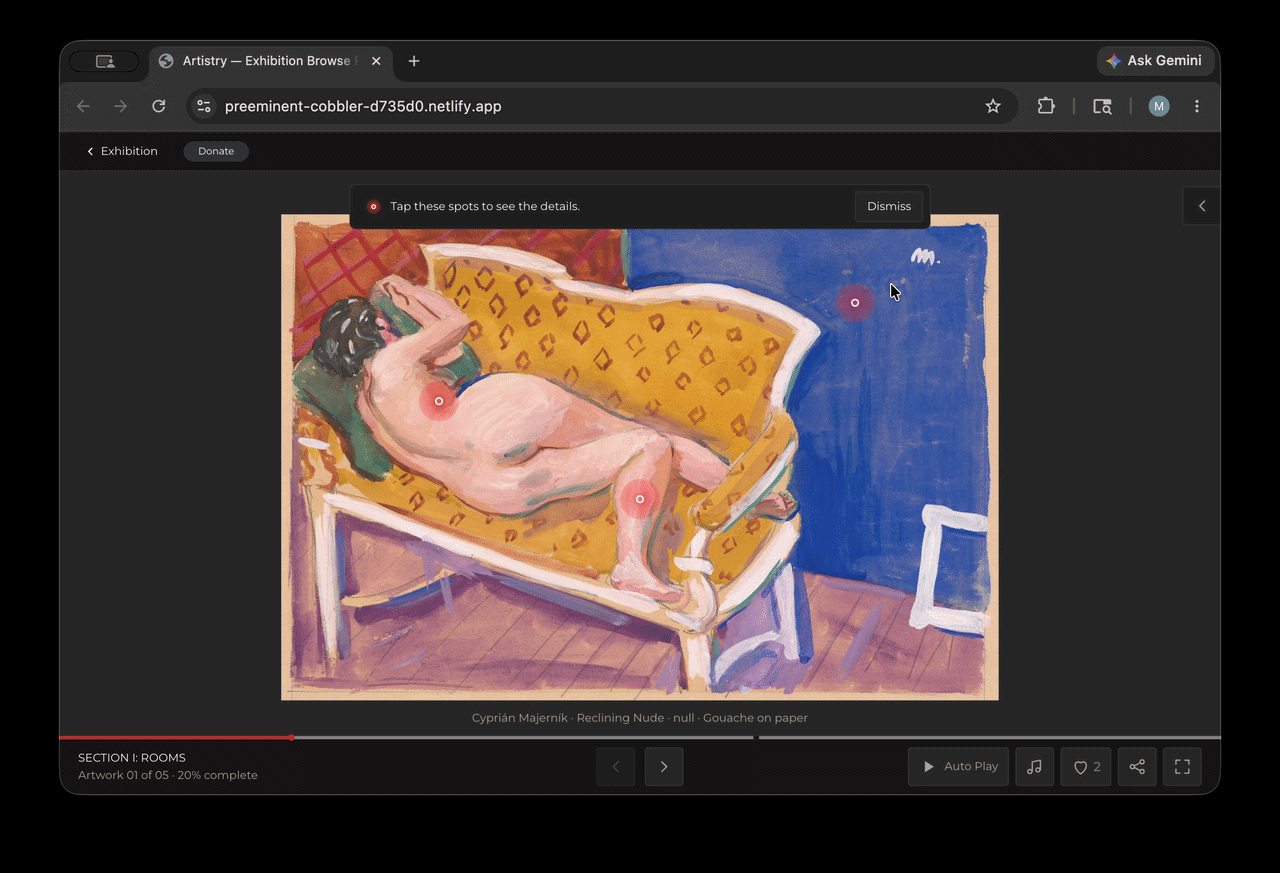Bookmark this page with the star

[x=993, y=106]
